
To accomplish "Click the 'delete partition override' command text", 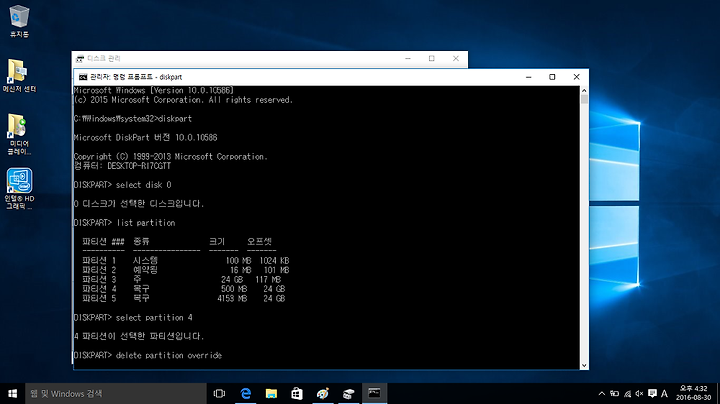I will tap(169, 355).
